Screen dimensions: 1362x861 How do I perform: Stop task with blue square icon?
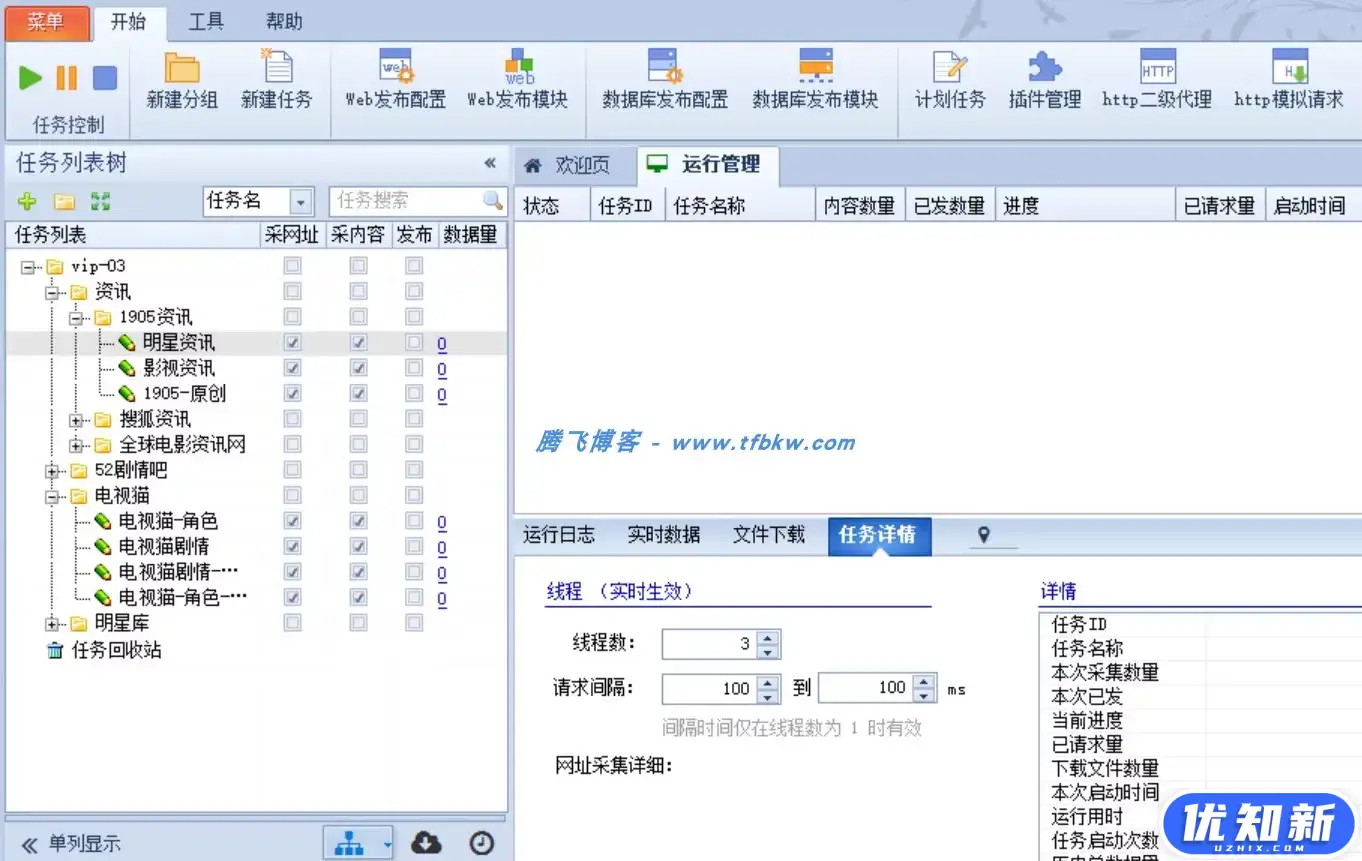tap(105, 78)
